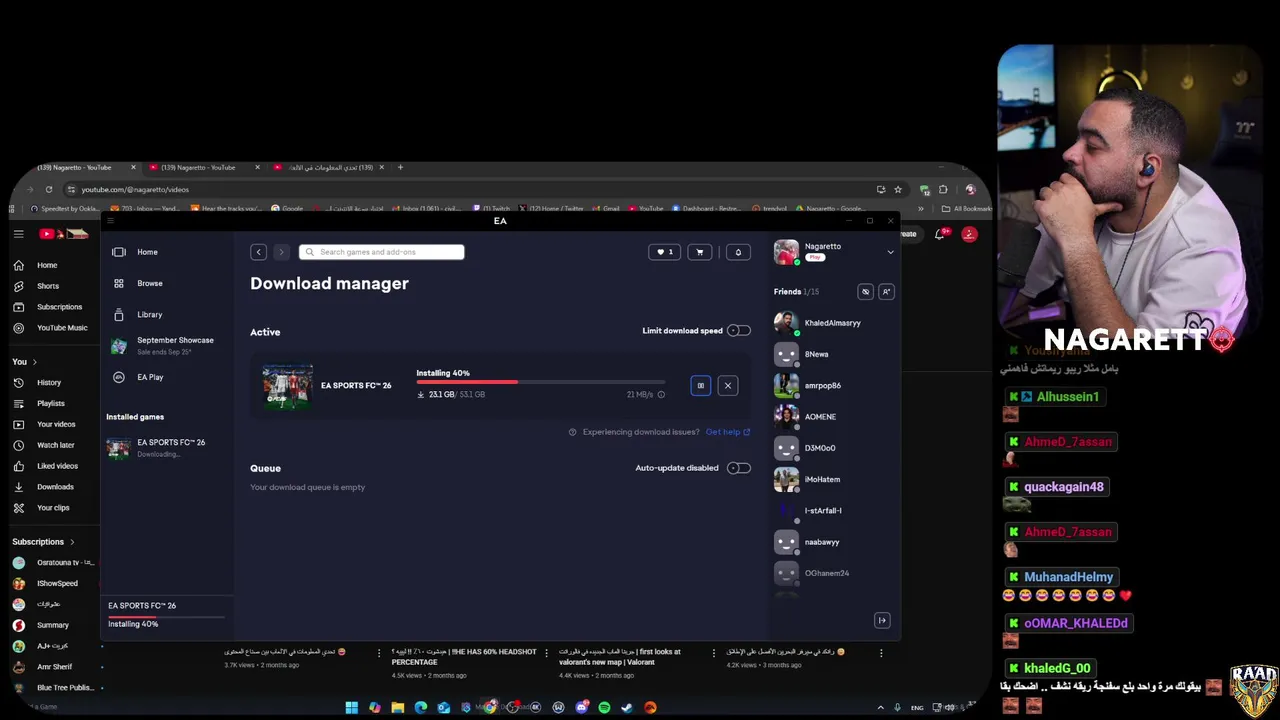Expand the Nagaretto account dropdown
Image resolution: width=1280 pixels, height=720 pixels.
(890, 252)
